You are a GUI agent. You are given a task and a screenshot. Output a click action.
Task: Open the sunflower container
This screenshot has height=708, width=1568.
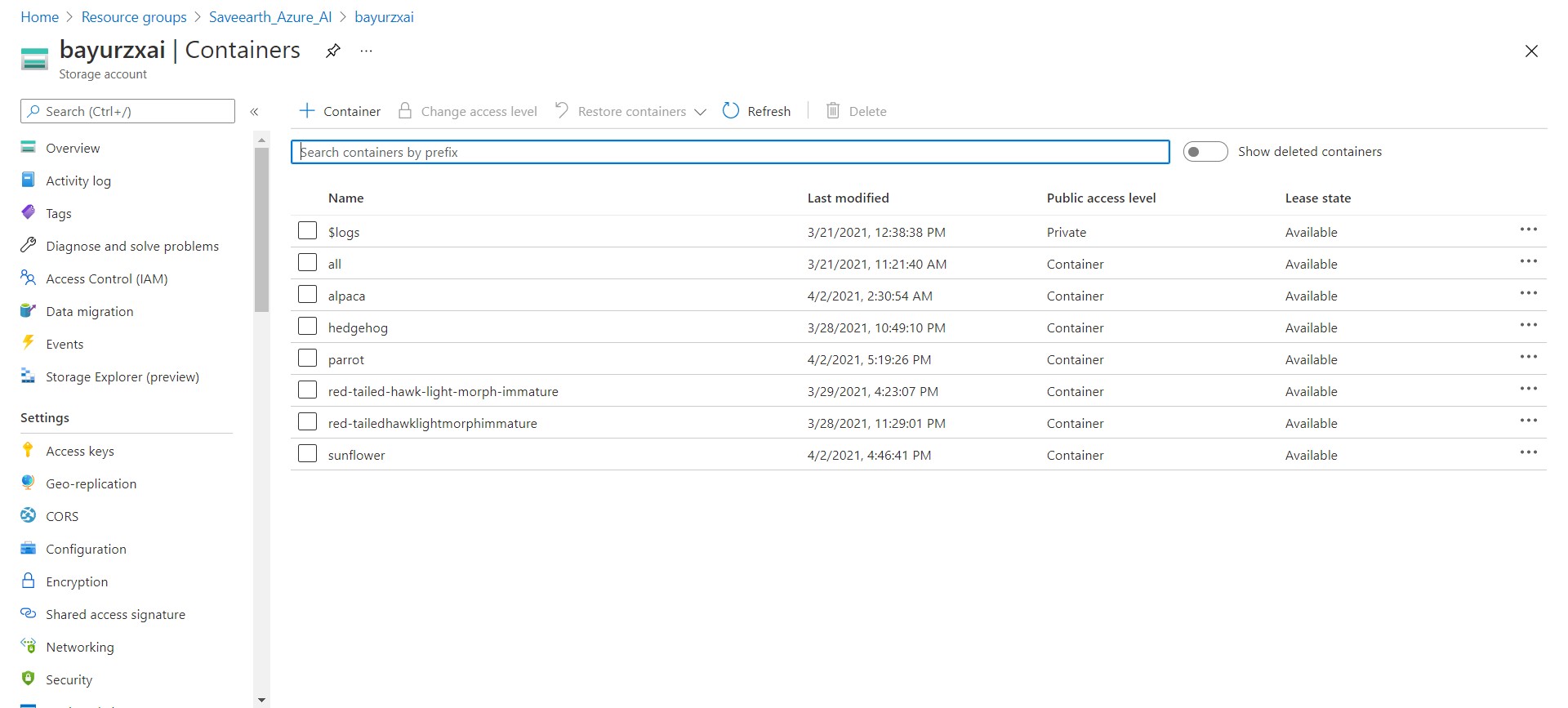pos(356,455)
